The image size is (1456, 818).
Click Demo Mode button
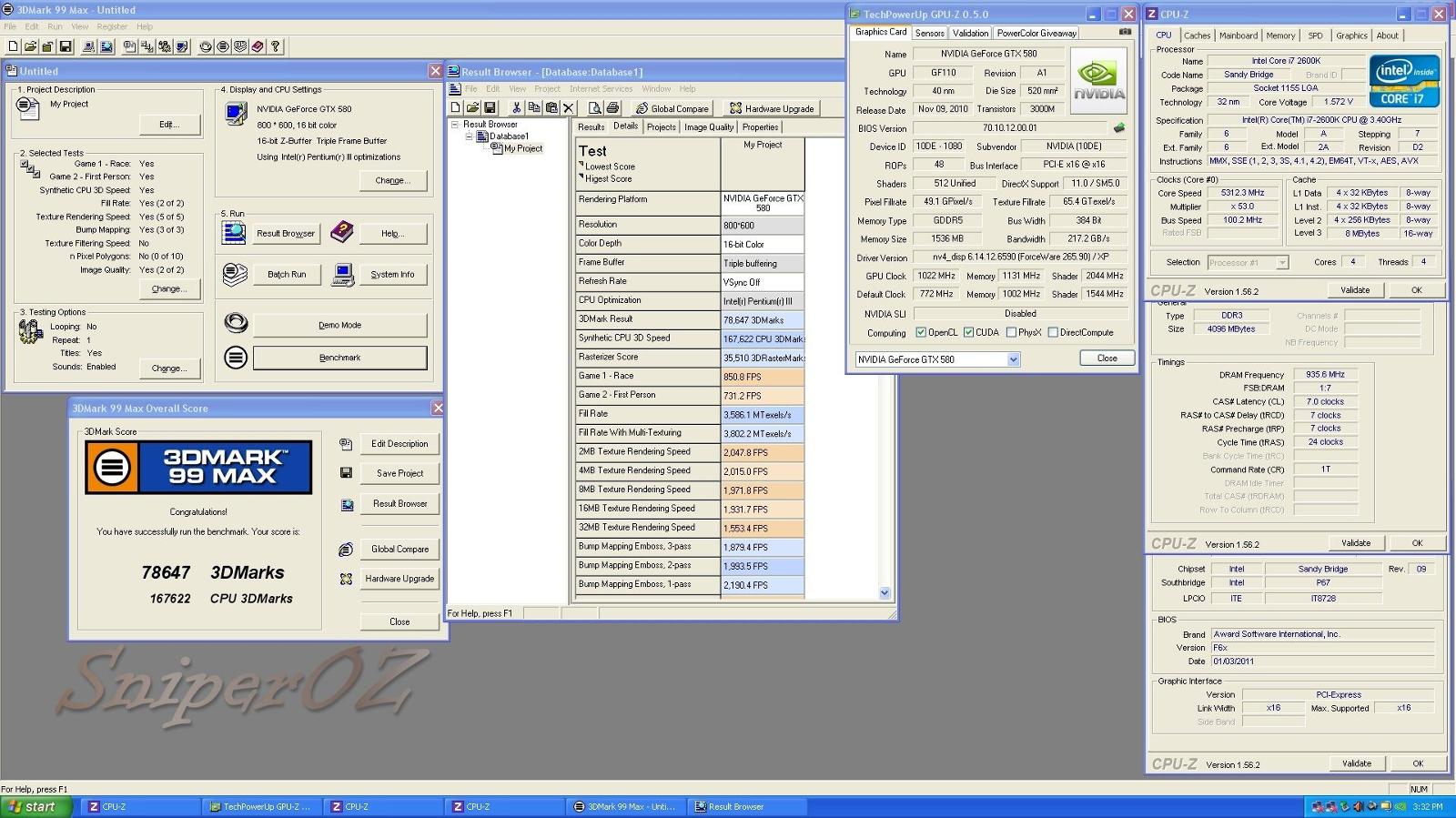coord(339,325)
